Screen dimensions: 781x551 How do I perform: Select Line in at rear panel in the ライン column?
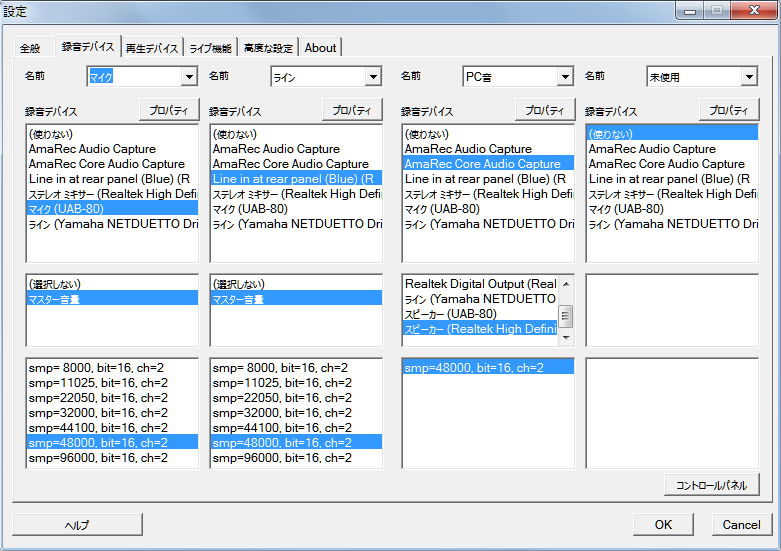pos(296,179)
